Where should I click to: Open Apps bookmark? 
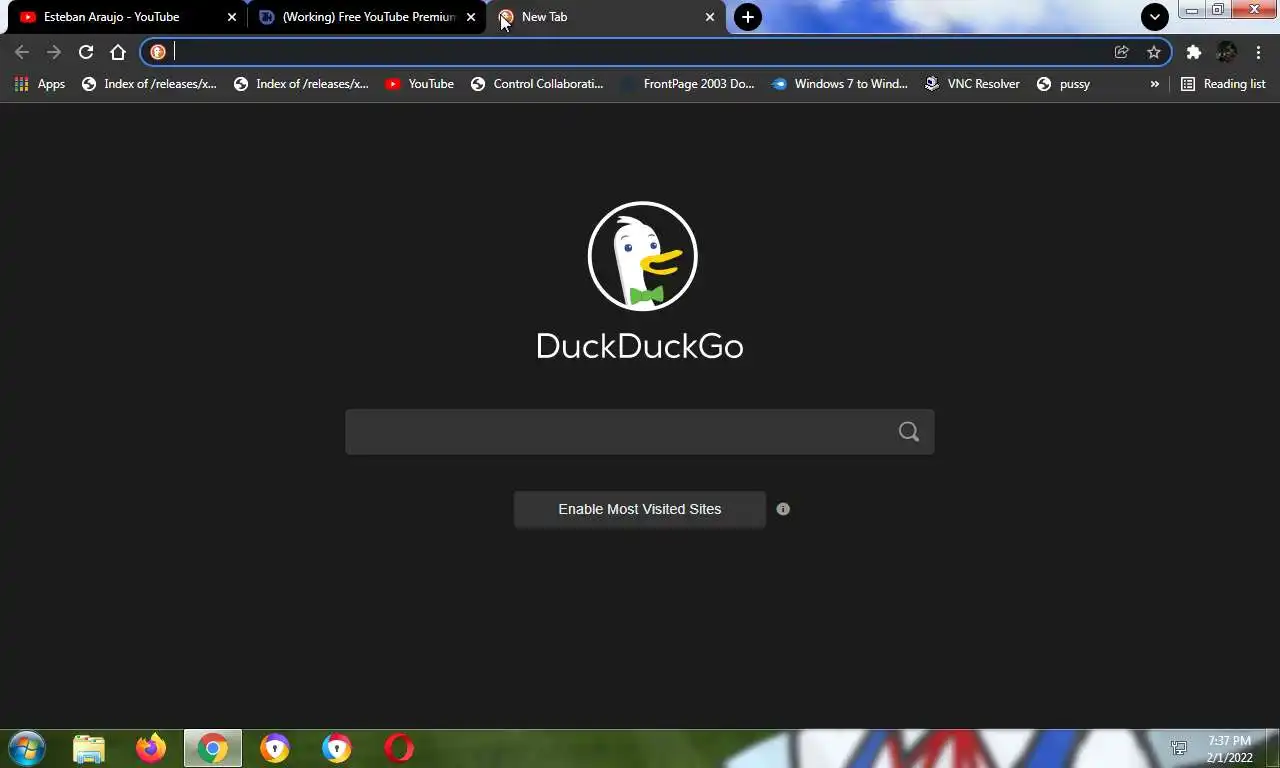point(40,84)
